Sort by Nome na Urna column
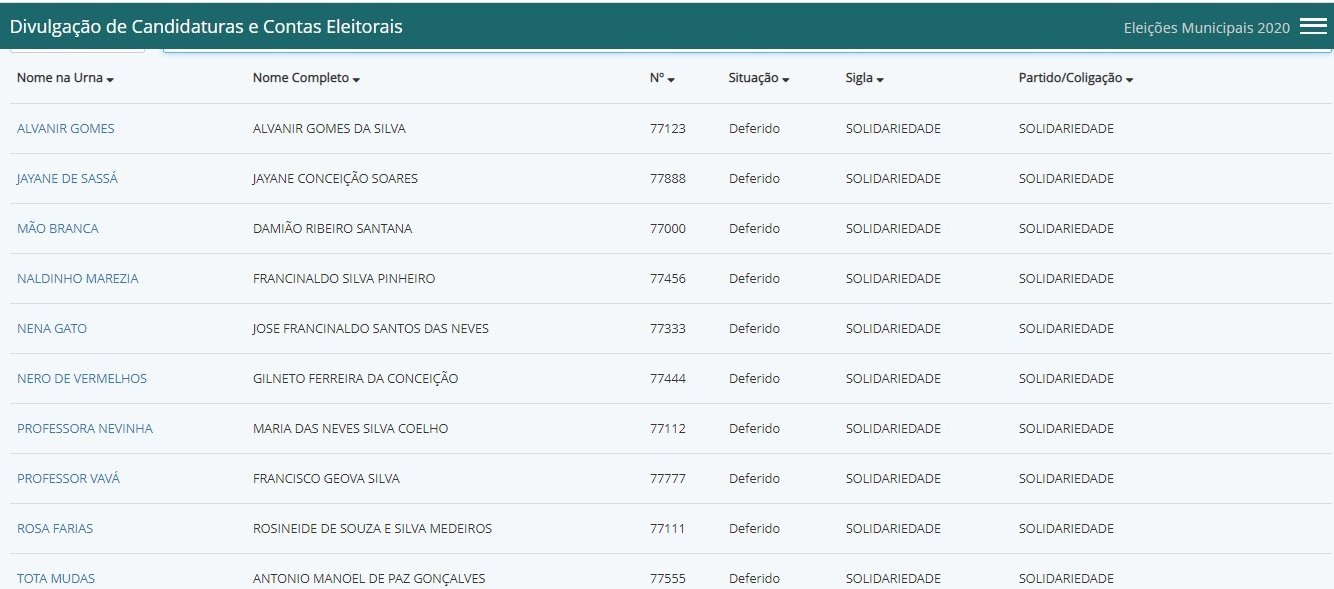 point(65,78)
